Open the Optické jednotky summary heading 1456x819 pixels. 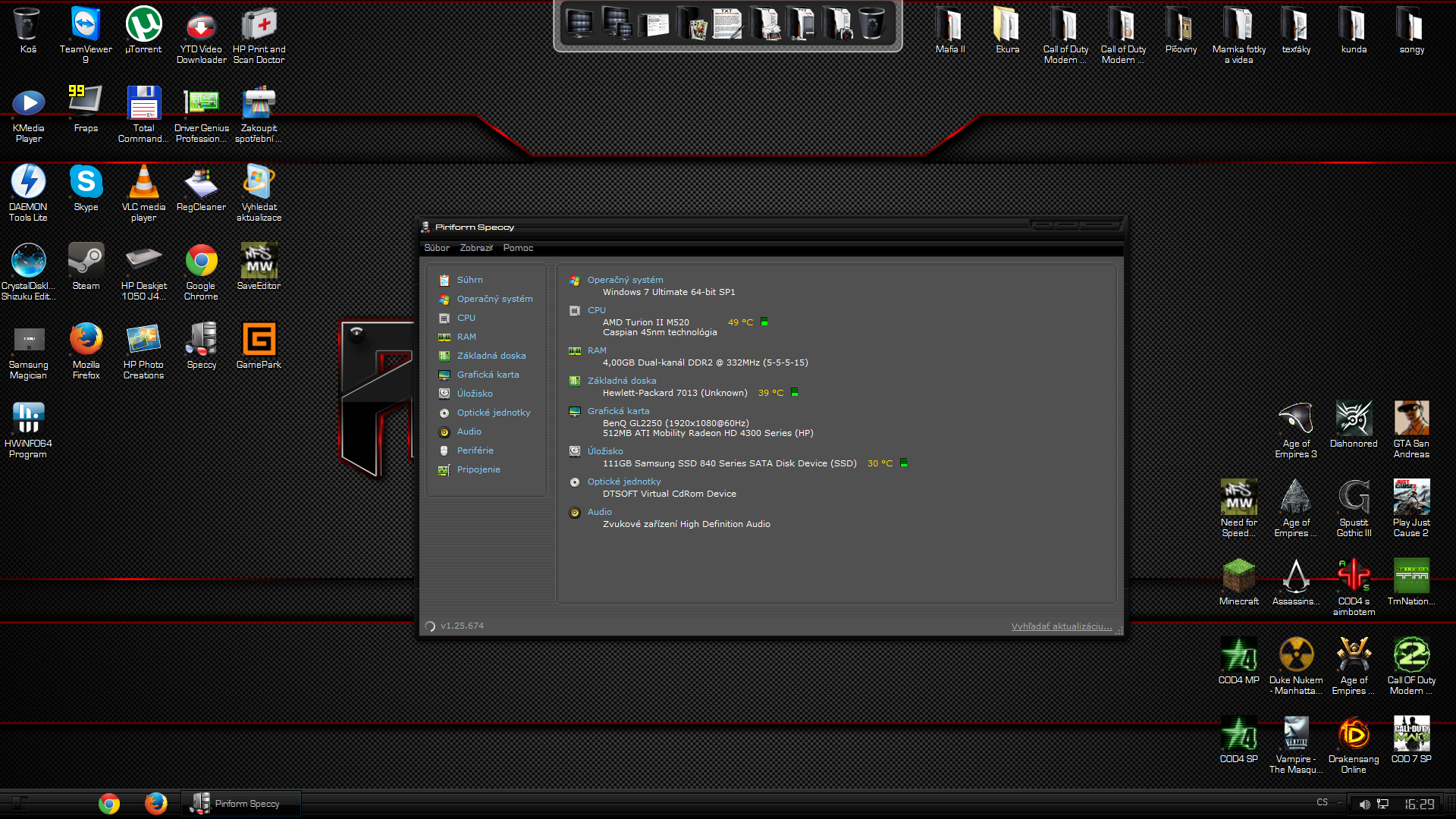coord(624,482)
